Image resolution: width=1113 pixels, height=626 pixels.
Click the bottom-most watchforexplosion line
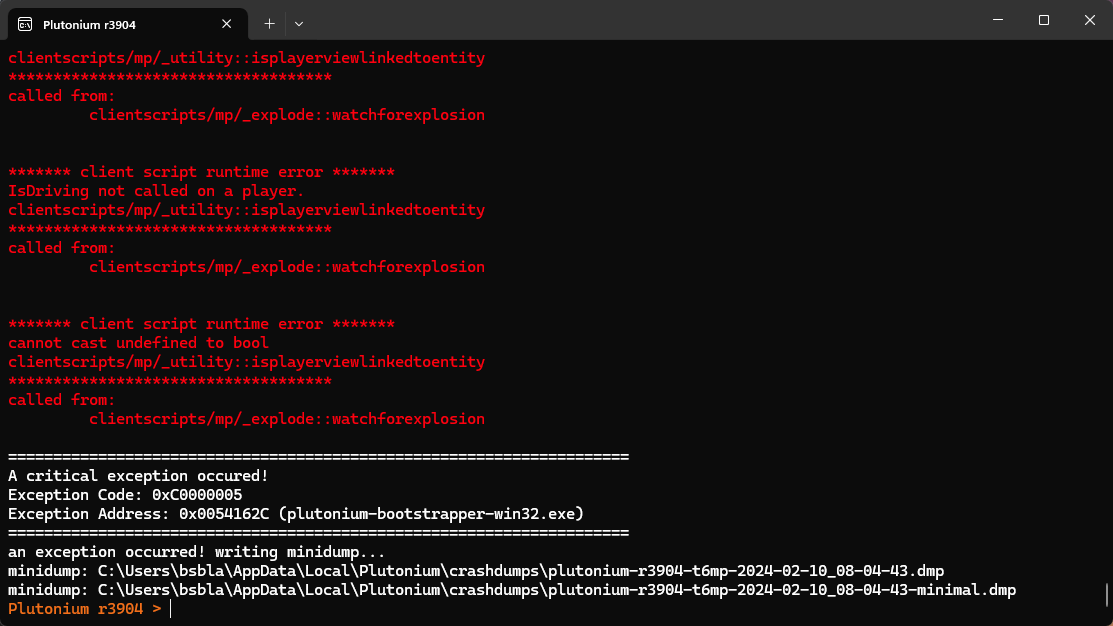pyautogui.click(x=286, y=419)
